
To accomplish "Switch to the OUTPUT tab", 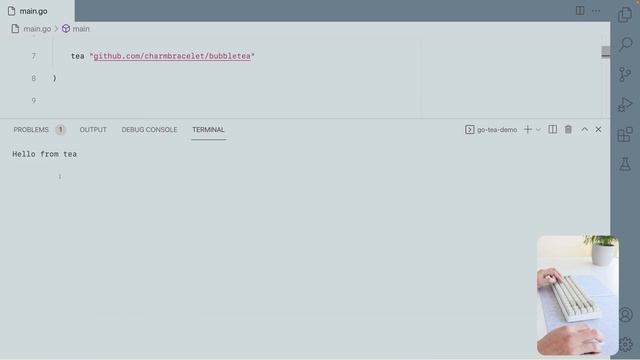I will tap(93, 129).
